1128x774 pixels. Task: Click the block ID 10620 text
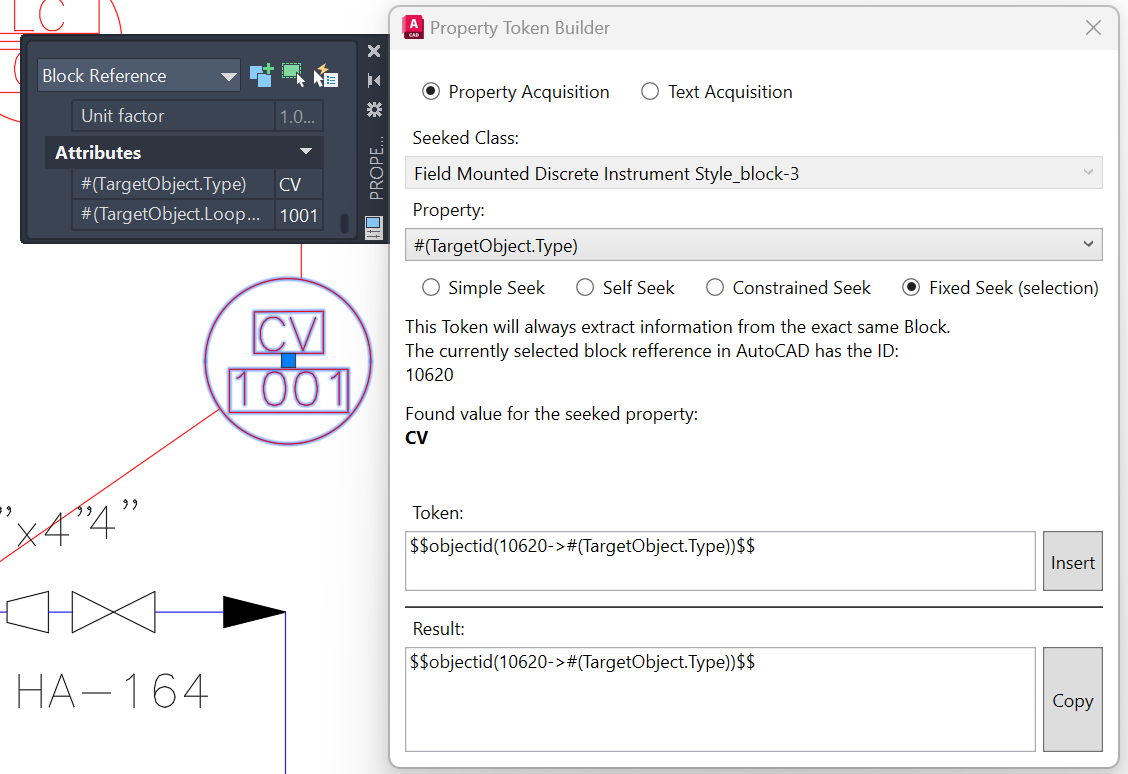[429, 375]
